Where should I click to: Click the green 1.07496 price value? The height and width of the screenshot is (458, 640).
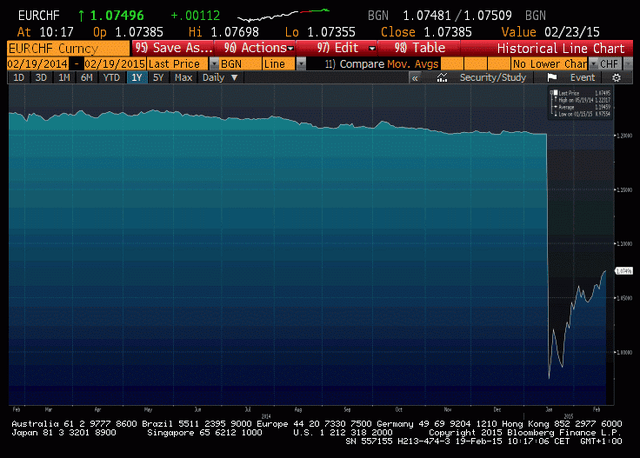click(117, 16)
